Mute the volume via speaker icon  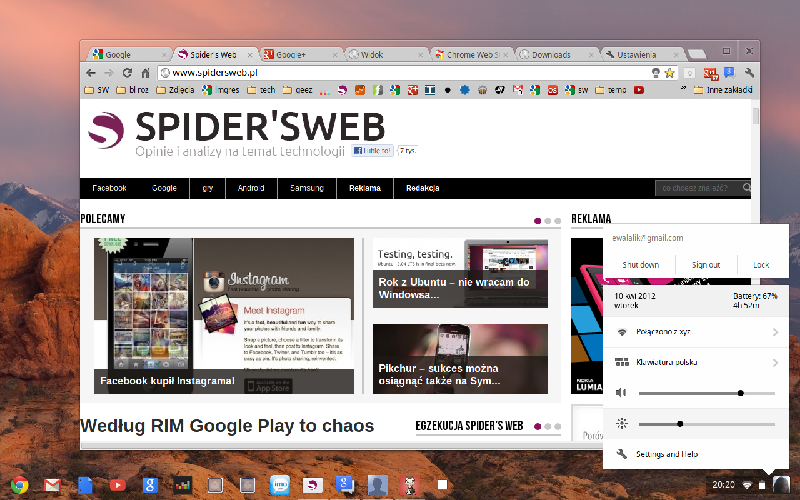coord(621,392)
